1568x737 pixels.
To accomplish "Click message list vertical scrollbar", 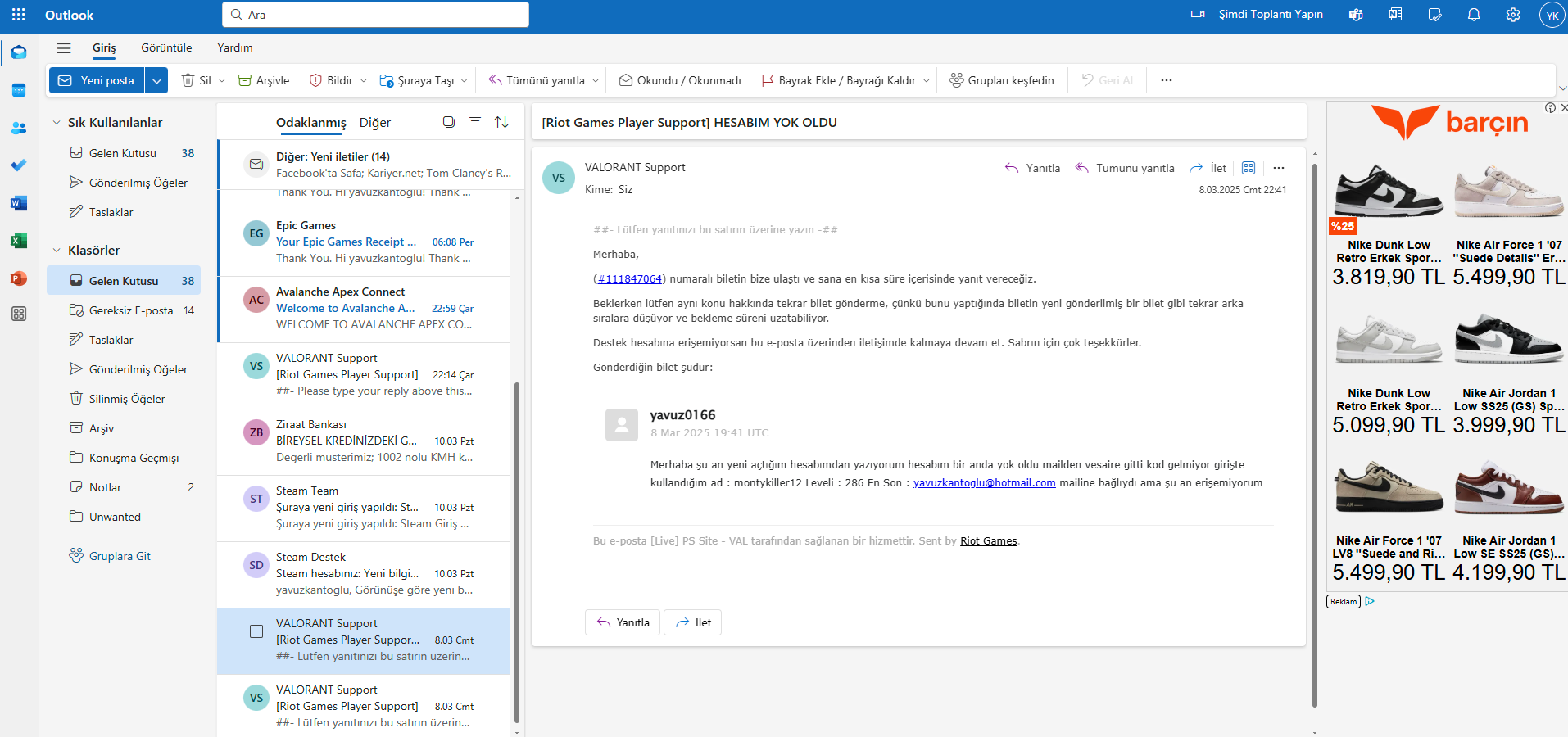I will point(516,553).
